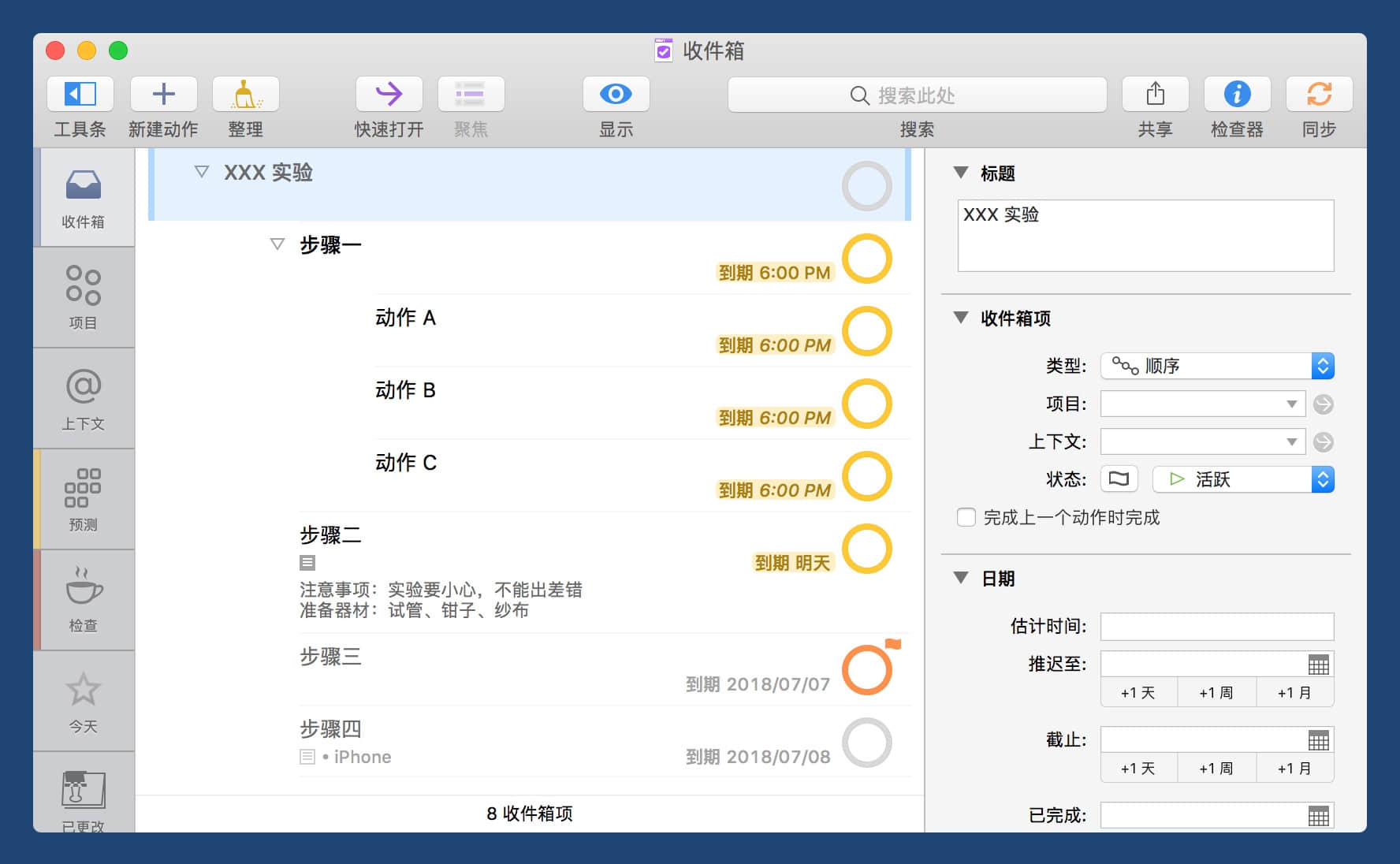Click the eye View options icon
The image size is (1400, 864).
coord(616,95)
